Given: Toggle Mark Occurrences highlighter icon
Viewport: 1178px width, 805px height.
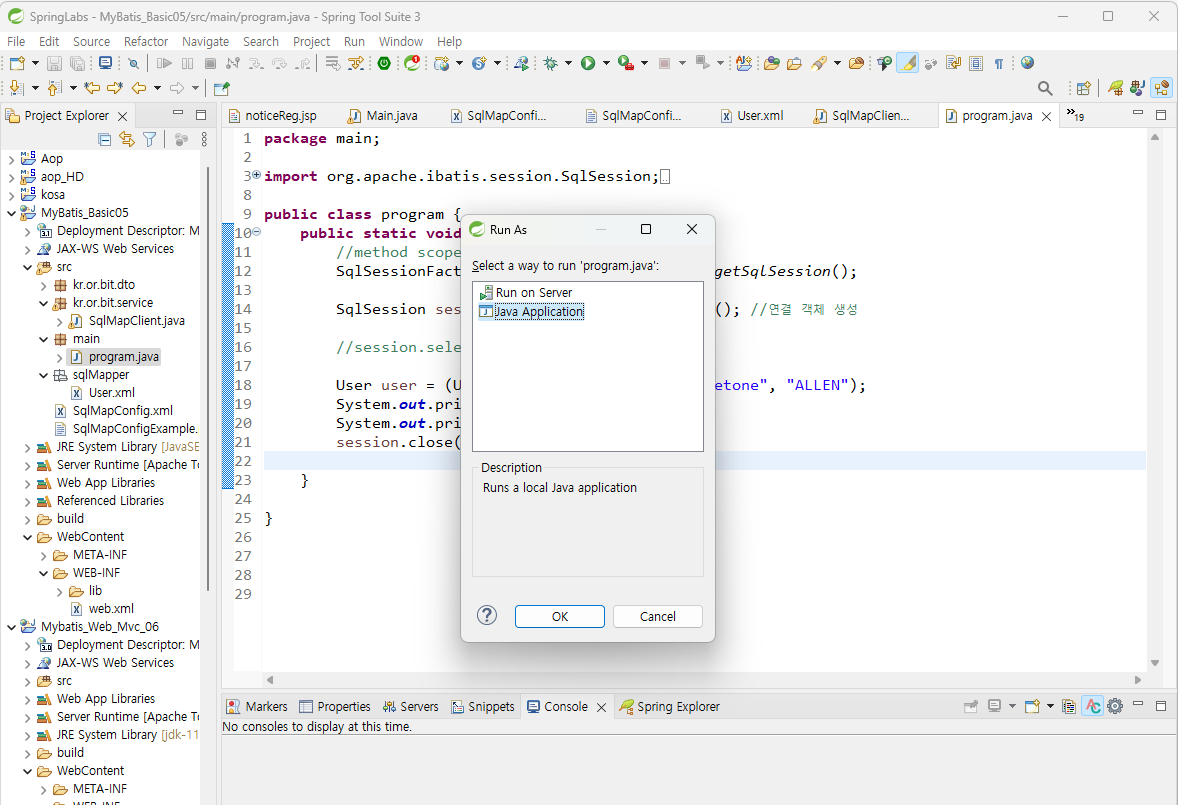Looking at the screenshot, I should (908, 63).
